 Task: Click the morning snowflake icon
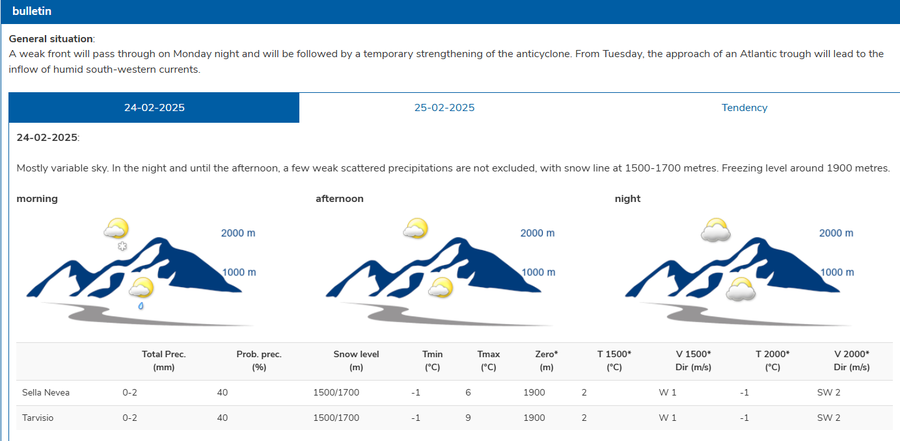(122, 246)
